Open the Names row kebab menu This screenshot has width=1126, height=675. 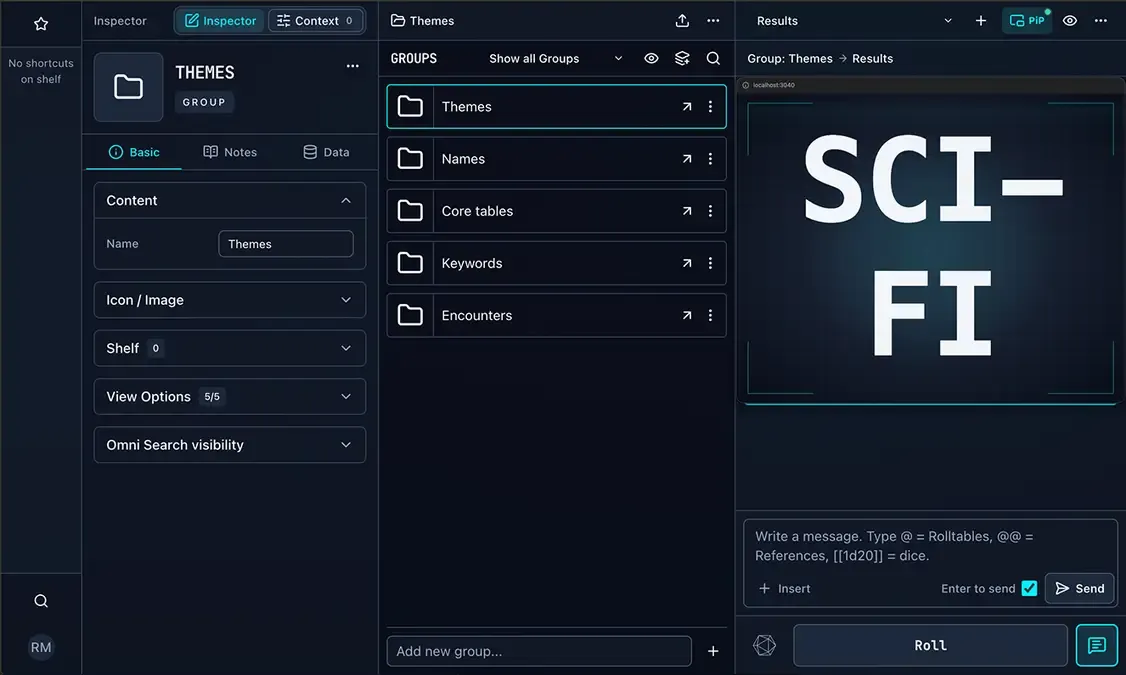click(x=710, y=159)
